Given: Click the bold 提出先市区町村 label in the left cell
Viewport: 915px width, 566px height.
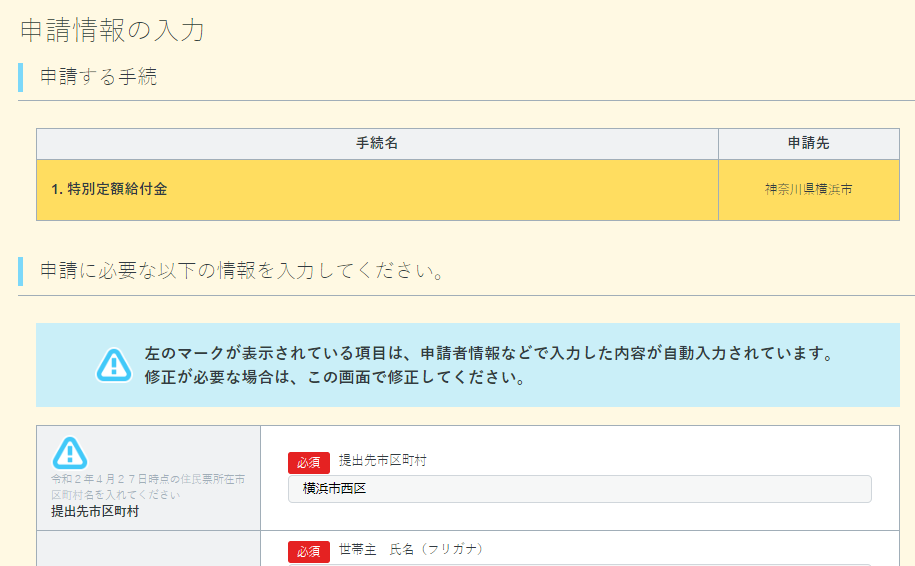Looking at the screenshot, I should click(95, 512).
